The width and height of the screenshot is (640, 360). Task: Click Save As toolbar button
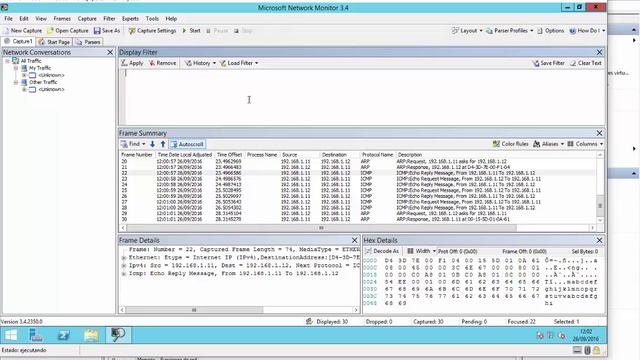(107, 31)
